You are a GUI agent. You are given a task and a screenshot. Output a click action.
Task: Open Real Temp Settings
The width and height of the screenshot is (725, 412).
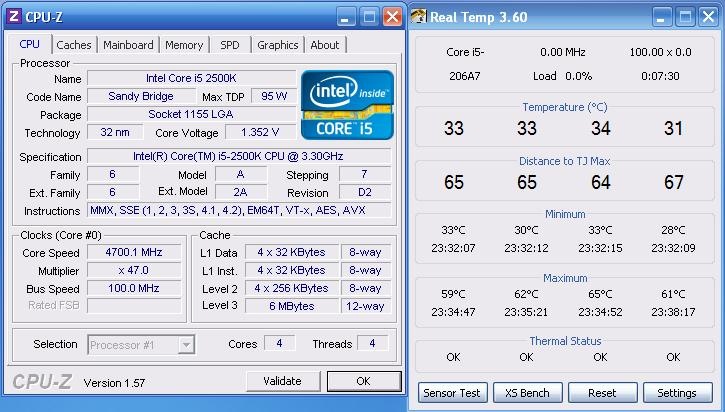click(677, 393)
